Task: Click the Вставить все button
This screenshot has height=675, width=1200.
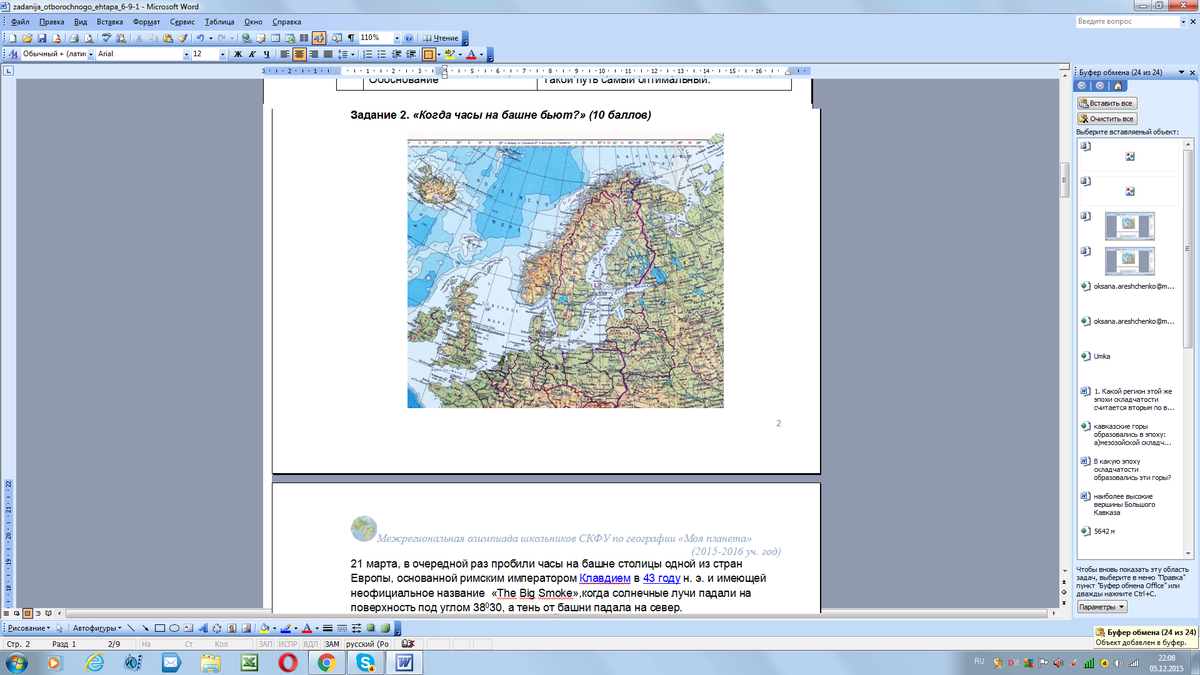Action: tap(1106, 103)
